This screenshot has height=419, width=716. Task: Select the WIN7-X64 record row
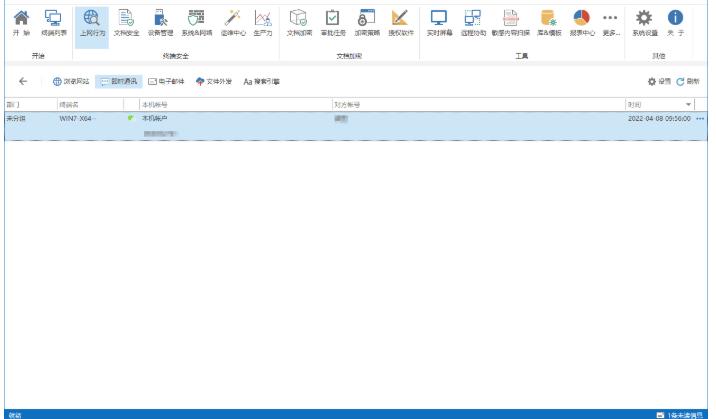300,119
